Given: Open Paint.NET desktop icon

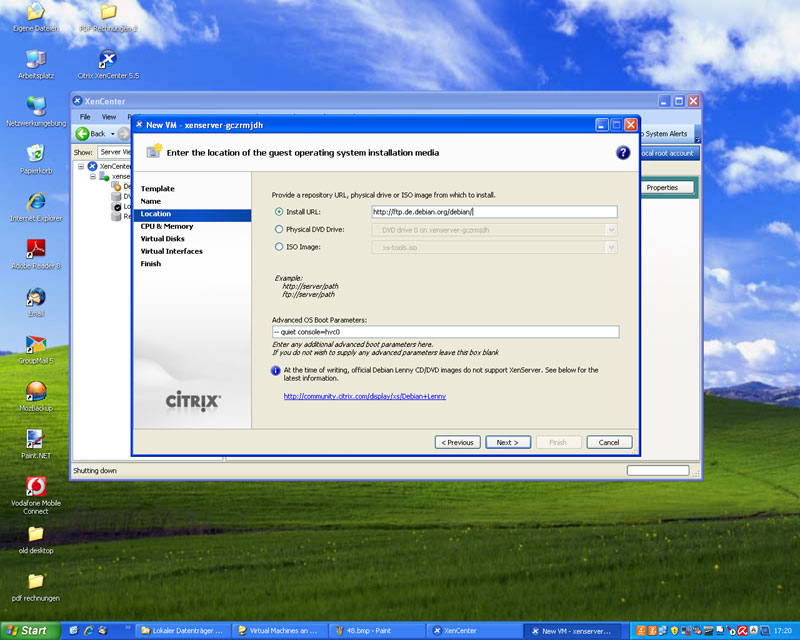Looking at the screenshot, I should tap(36, 445).
